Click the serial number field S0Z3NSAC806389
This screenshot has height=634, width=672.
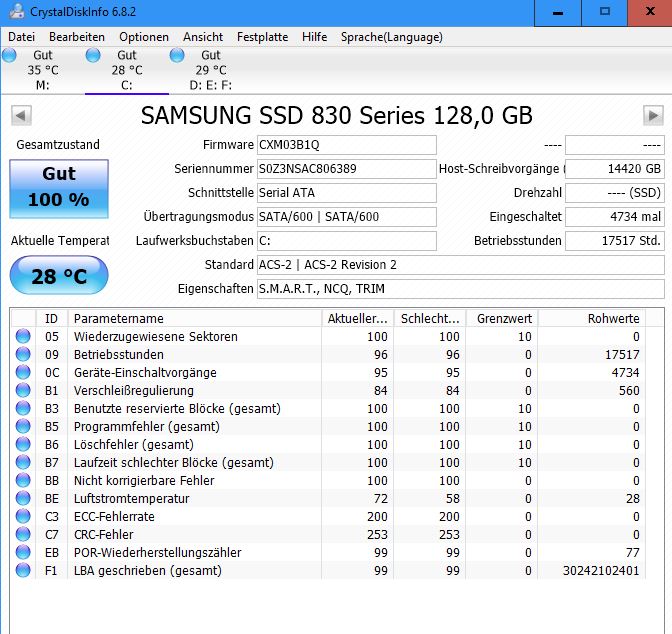(347, 169)
